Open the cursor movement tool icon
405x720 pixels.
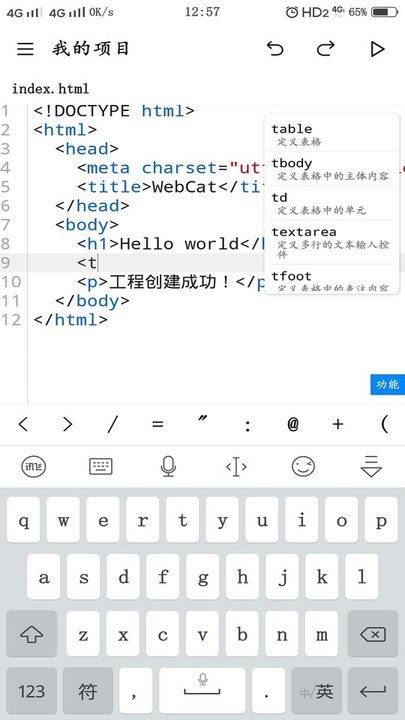pyautogui.click(x=236, y=467)
